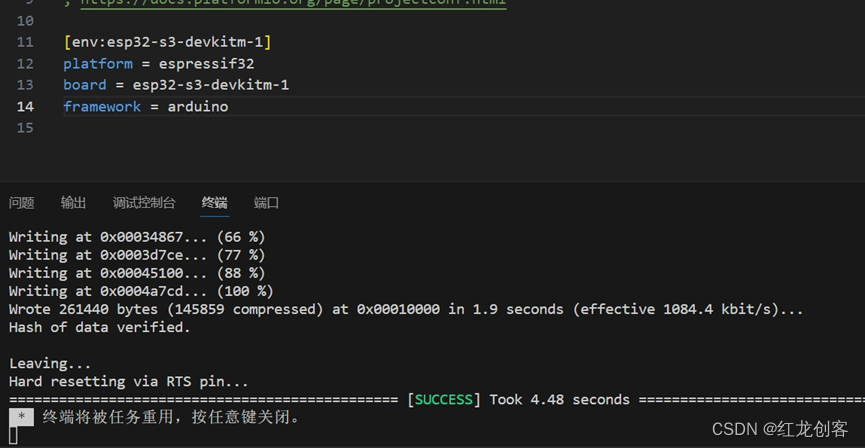Select the 终端 tab
The width and height of the screenshot is (865, 448).
214,203
